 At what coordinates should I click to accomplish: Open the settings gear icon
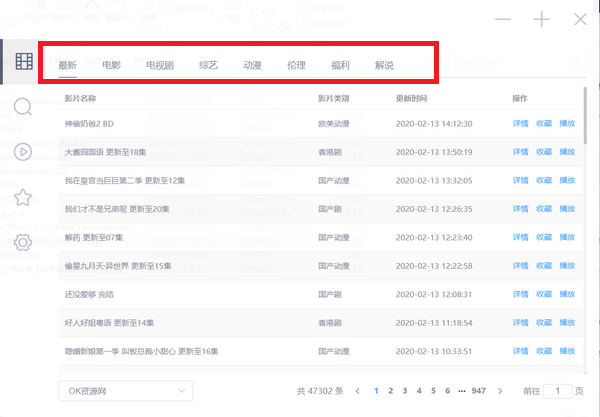point(24,242)
